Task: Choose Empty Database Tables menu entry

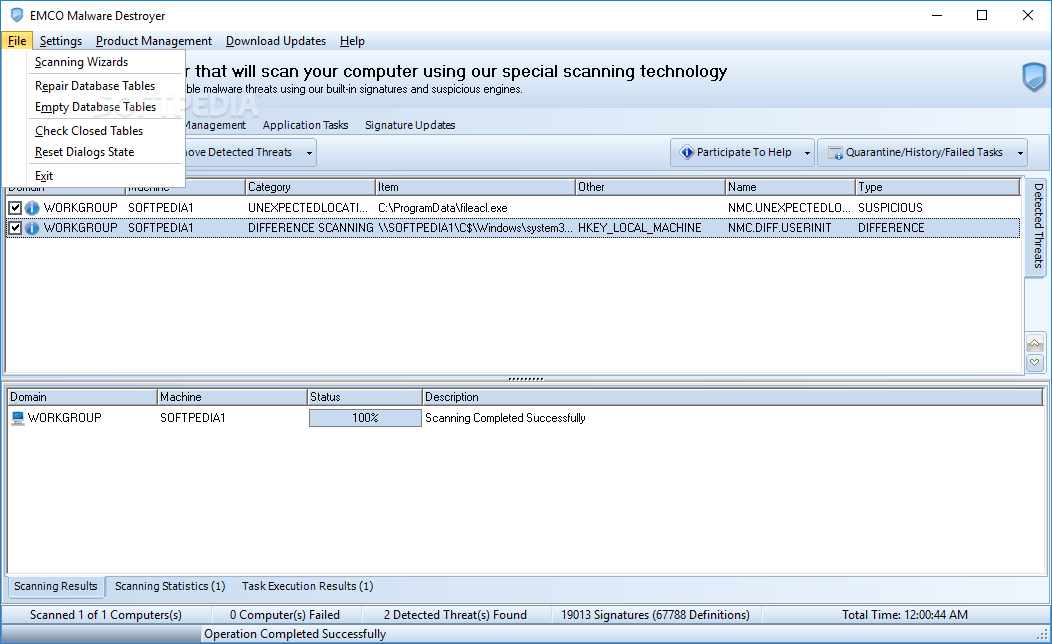Action: [94, 107]
